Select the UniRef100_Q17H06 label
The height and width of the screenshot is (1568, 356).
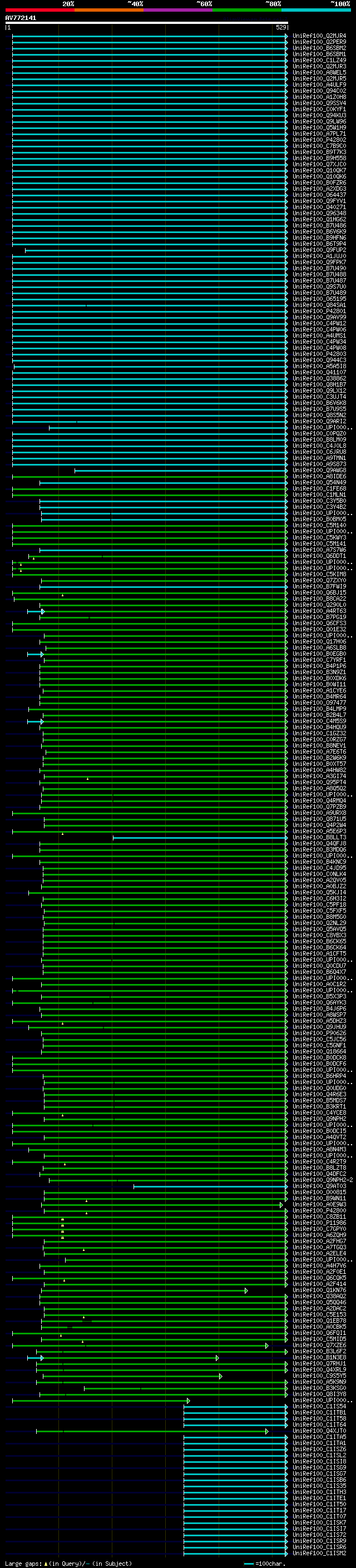[x=319, y=641]
